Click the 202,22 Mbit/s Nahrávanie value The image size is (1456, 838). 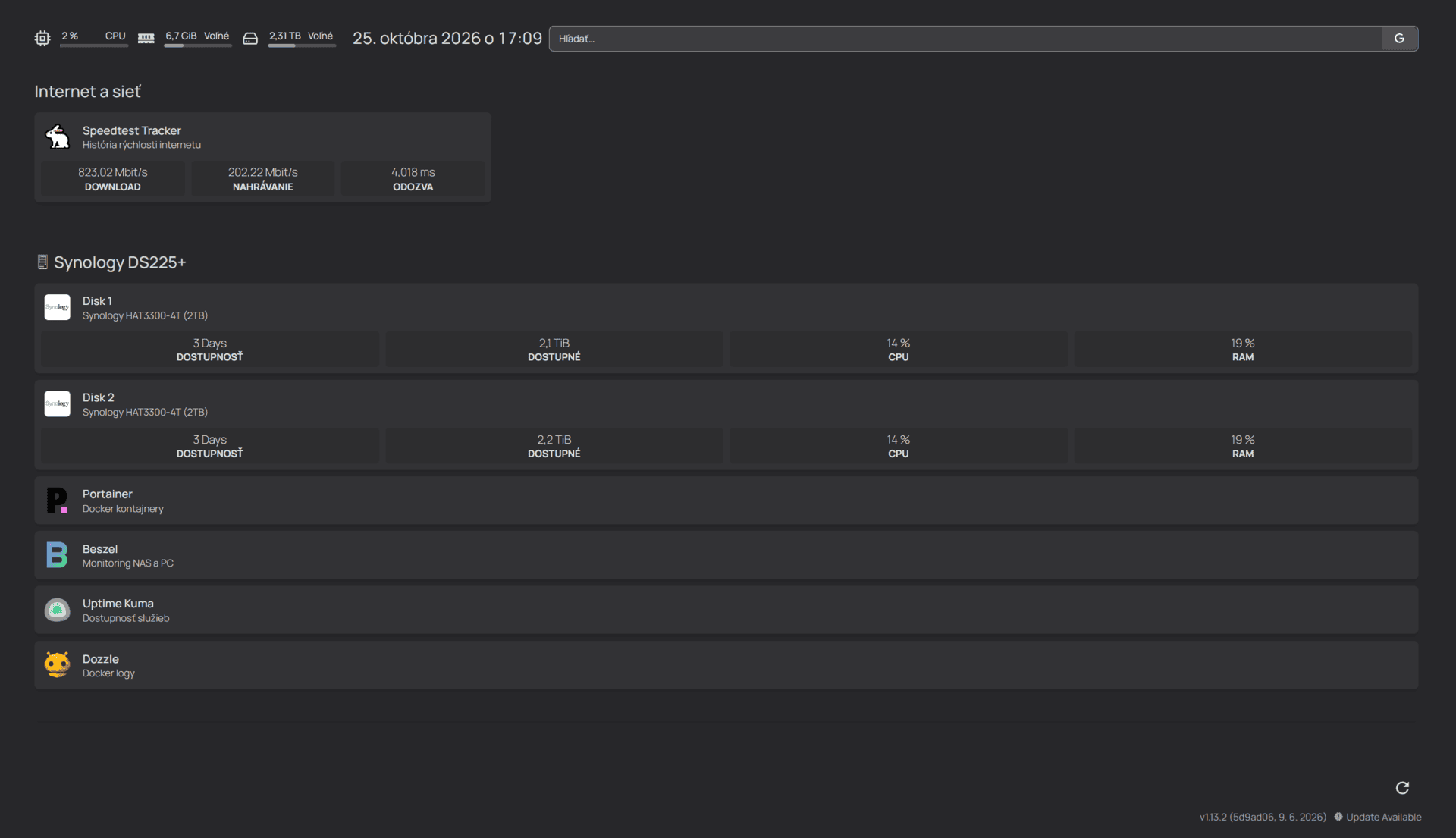pos(263,172)
